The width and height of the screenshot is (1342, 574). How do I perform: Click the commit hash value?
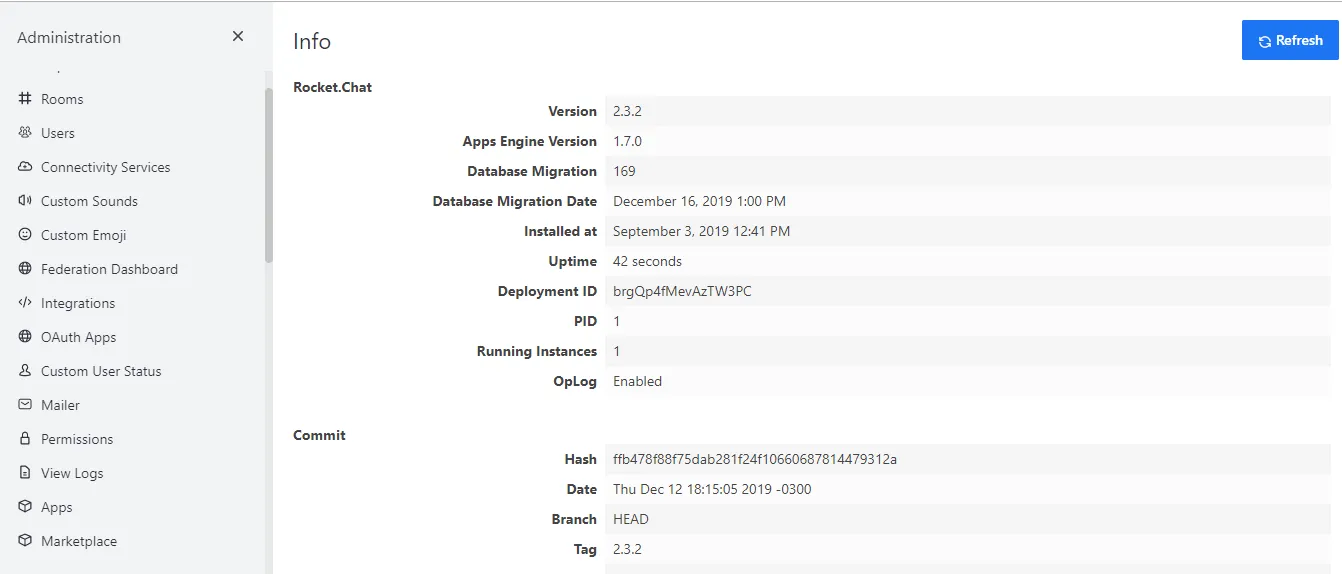coord(755,459)
